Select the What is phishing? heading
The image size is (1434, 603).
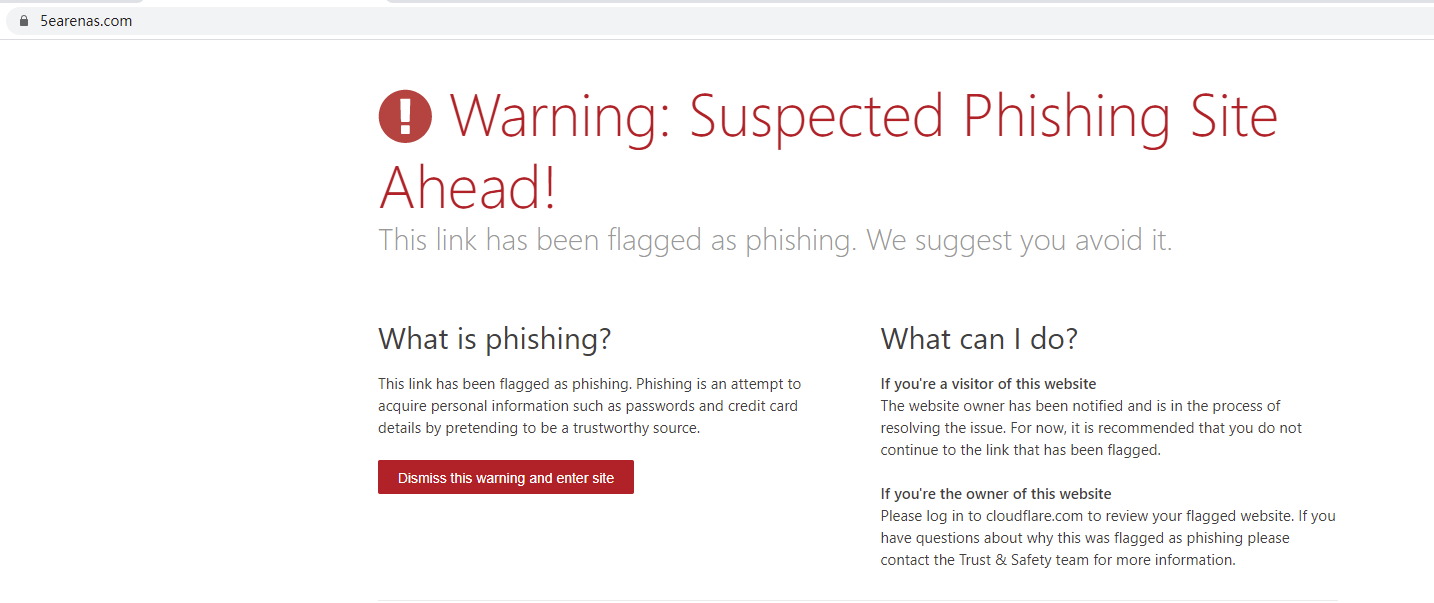(494, 339)
